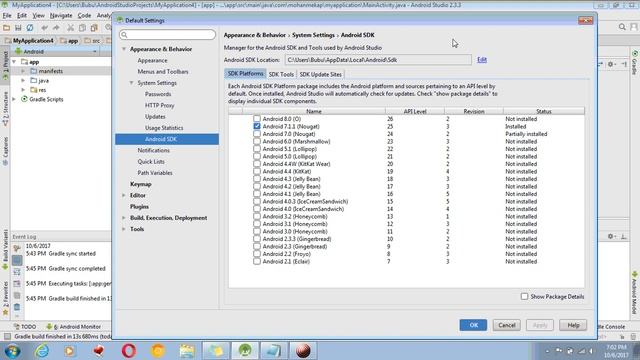Click the gear icon in editor area
This screenshot has height=360, width=640.
611,64
